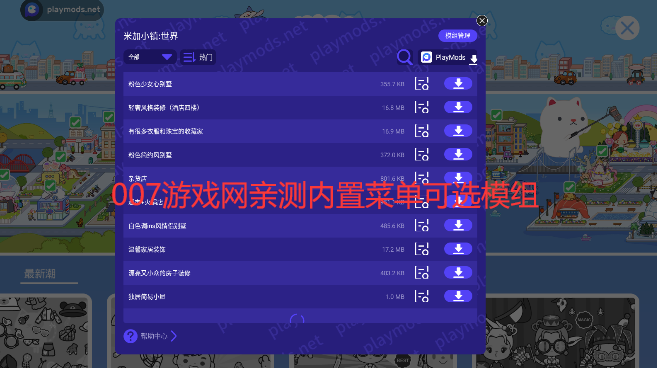Viewport: 657px width, 368px height.
Task: Toggle checkmark on mermaid rainbow island
Action: (x=602, y=151)
